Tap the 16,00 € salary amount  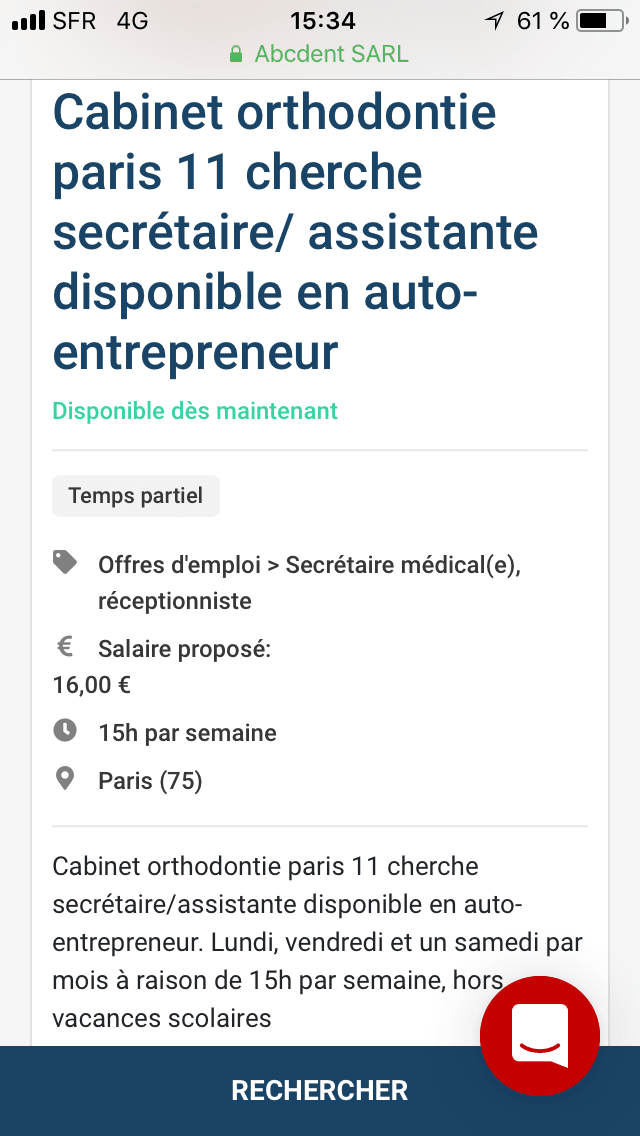tap(92, 685)
